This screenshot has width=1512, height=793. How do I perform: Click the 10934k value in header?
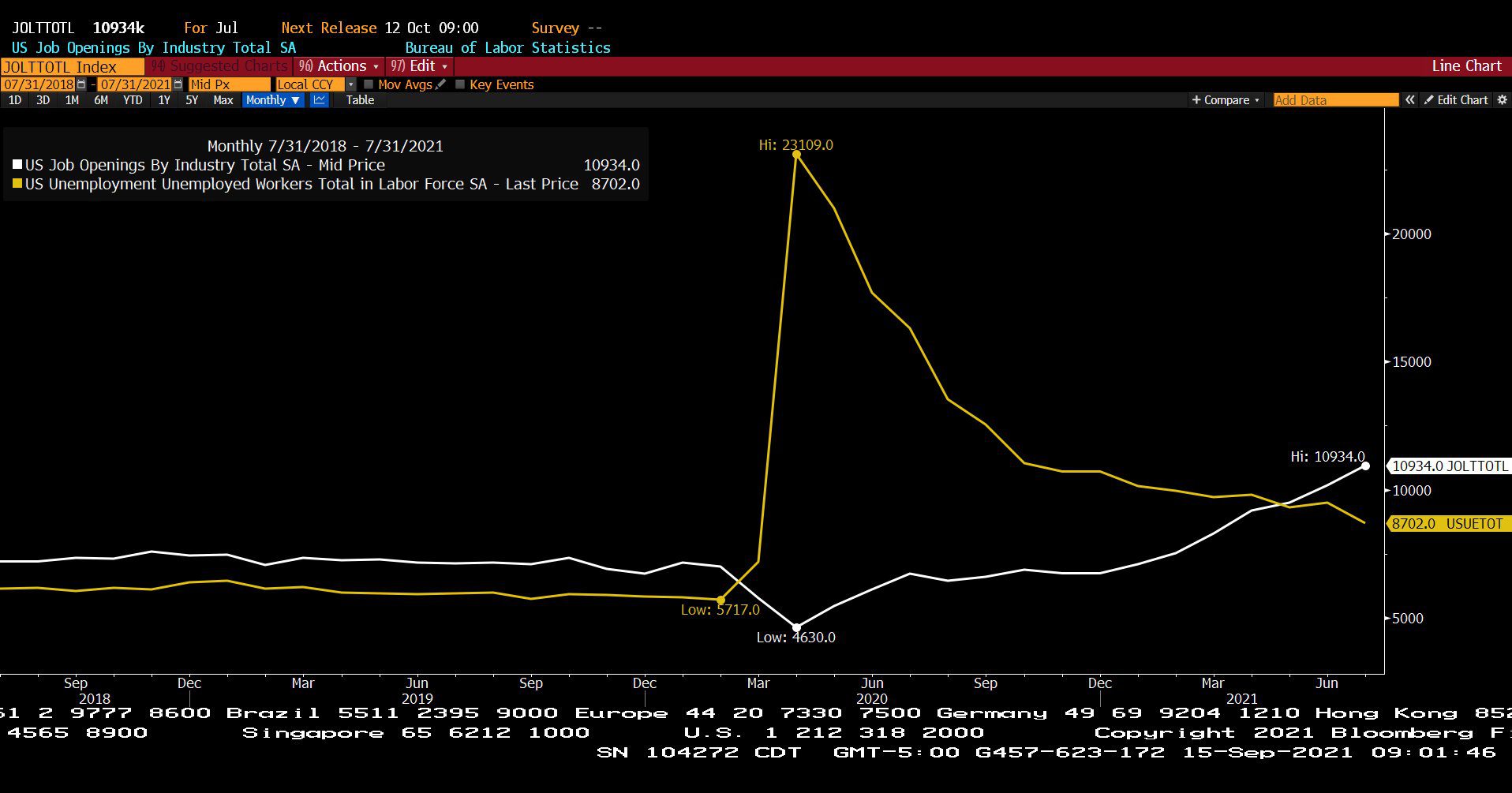(118, 28)
